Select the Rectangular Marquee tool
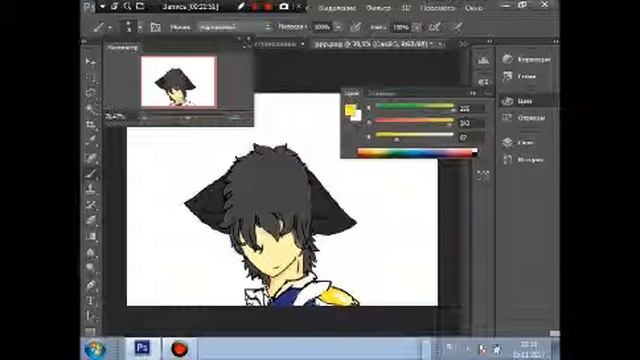640x360 pixels. (91, 78)
